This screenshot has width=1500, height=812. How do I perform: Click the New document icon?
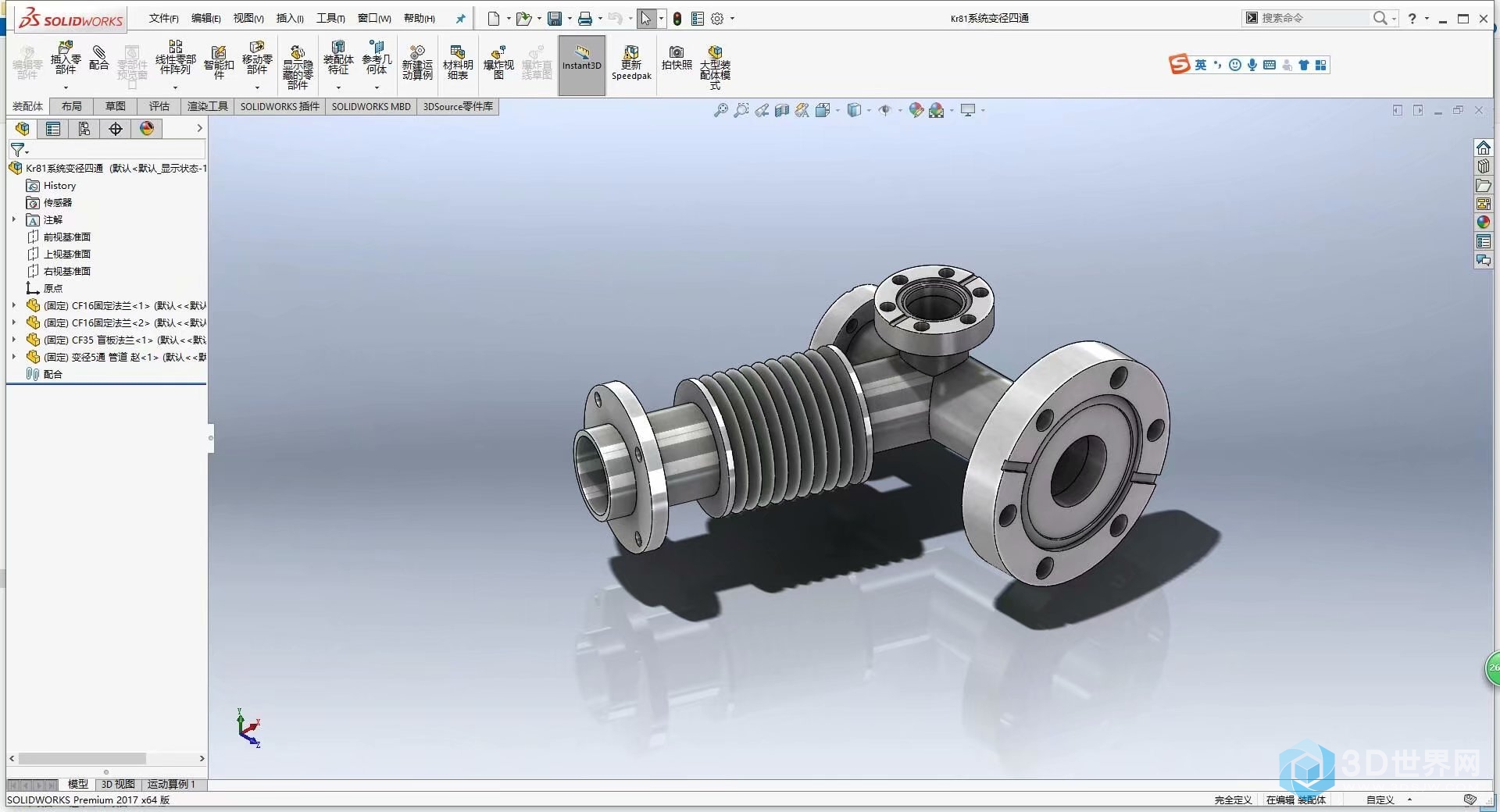tap(494, 18)
